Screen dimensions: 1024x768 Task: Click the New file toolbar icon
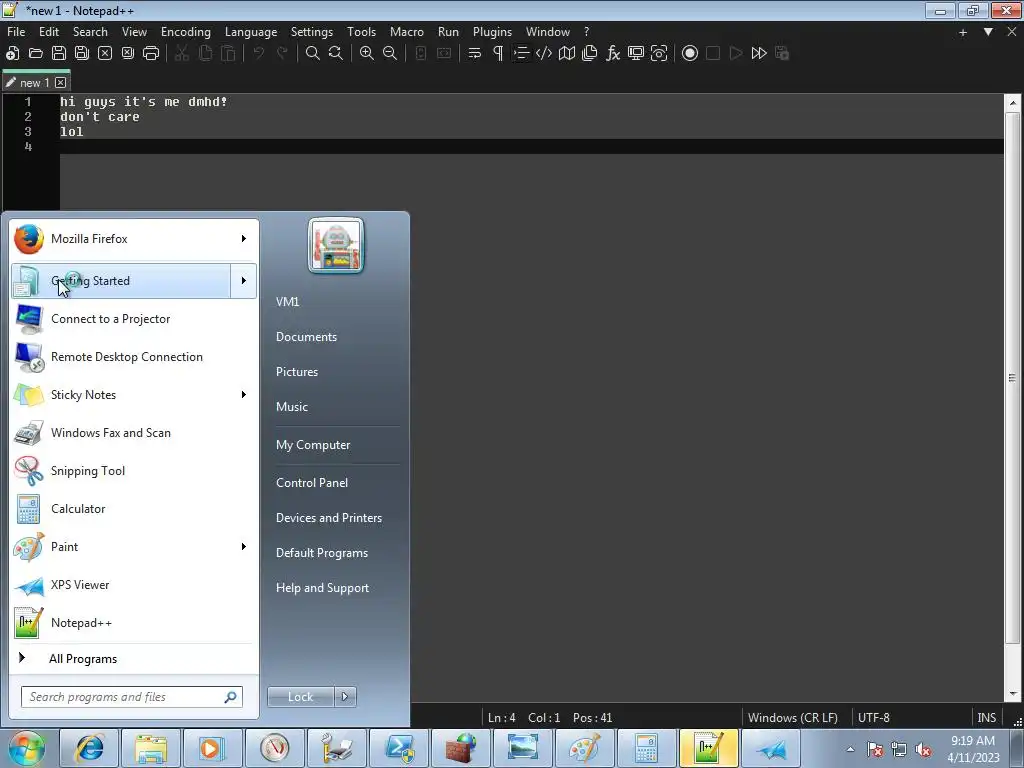point(12,54)
